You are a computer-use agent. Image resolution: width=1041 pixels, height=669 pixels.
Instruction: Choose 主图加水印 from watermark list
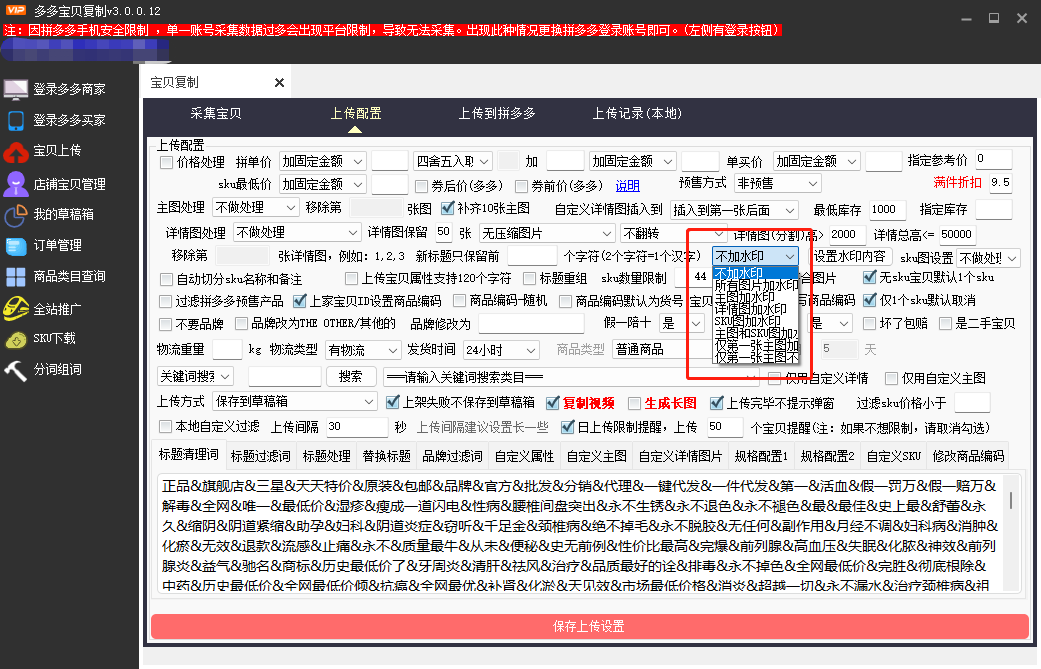756,297
